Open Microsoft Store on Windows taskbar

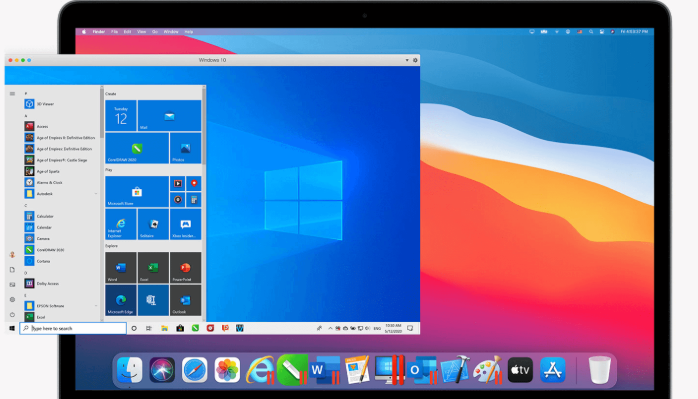(180, 328)
